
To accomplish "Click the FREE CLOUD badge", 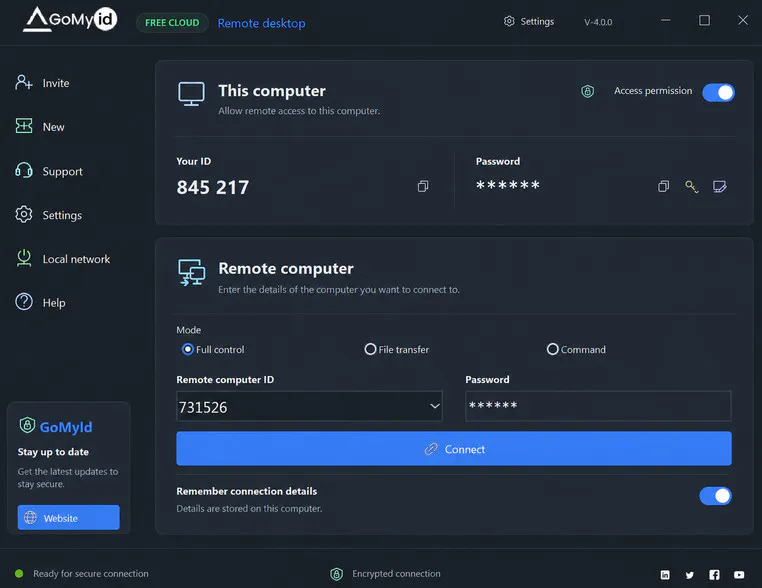I will pyautogui.click(x=172, y=23).
